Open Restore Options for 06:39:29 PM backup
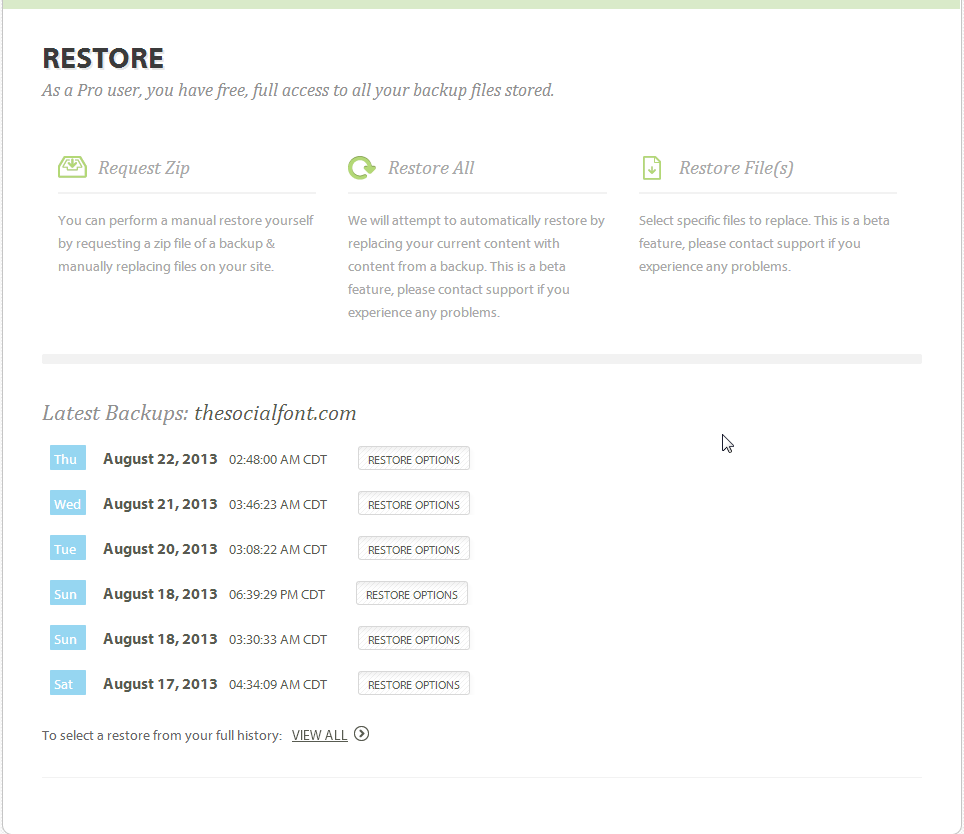The width and height of the screenshot is (964, 834). [412, 593]
